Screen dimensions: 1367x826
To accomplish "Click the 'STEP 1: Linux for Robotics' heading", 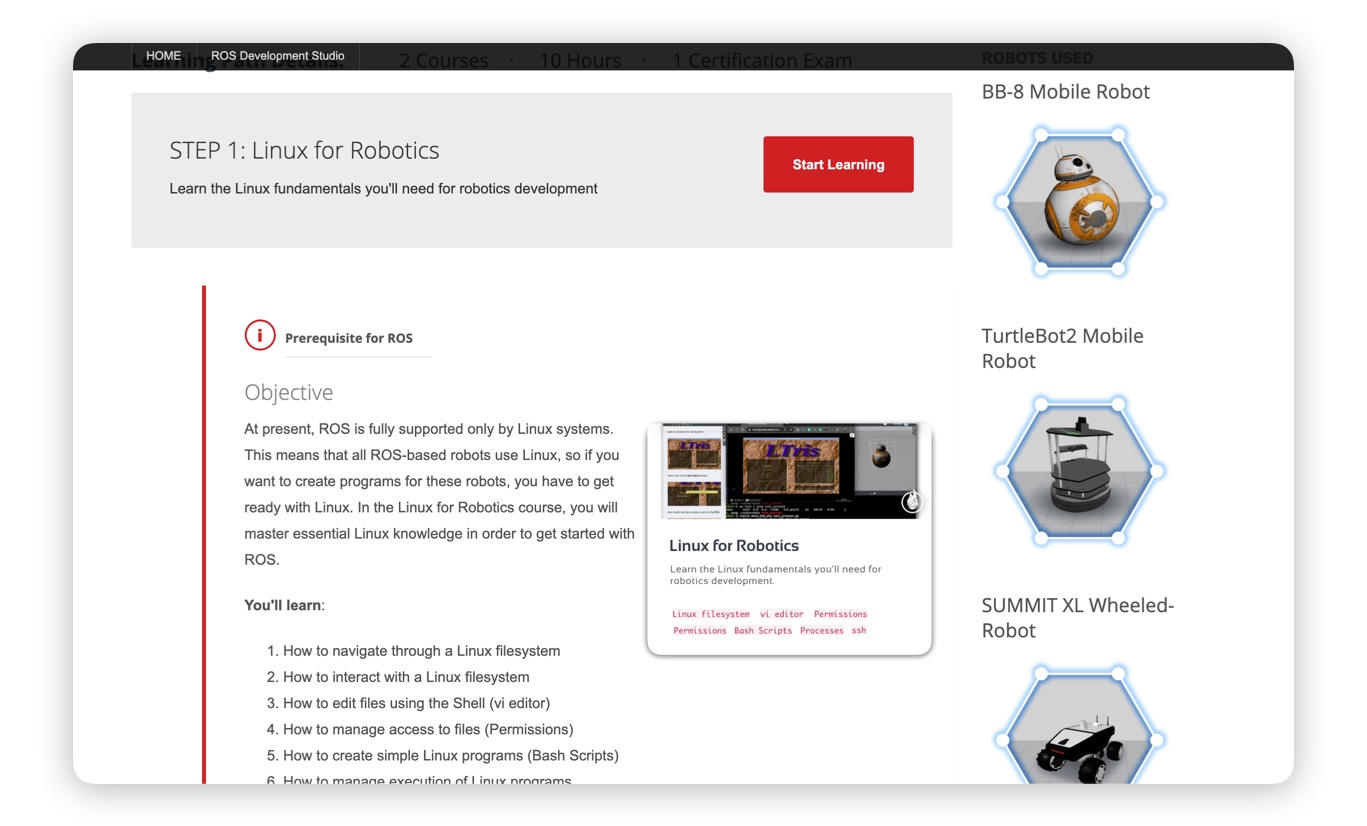I will [x=304, y=150].
